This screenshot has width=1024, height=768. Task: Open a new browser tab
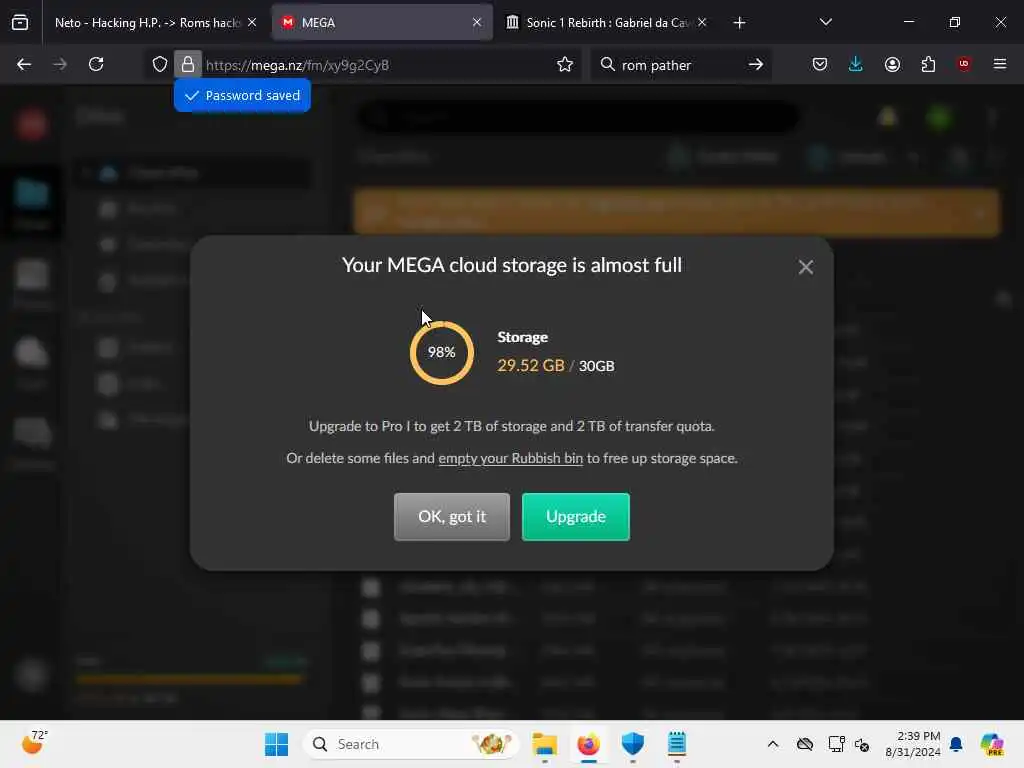(x=739, y=23)
